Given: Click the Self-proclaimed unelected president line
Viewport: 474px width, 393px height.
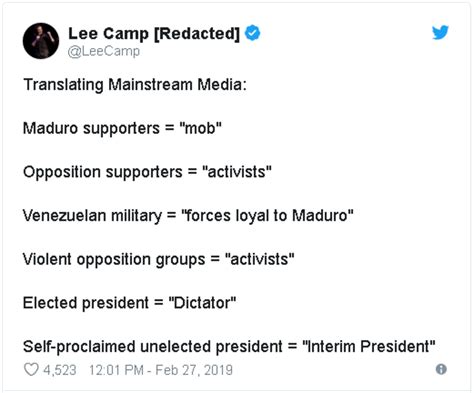Looking at the screenshot, I should point(229,346).
